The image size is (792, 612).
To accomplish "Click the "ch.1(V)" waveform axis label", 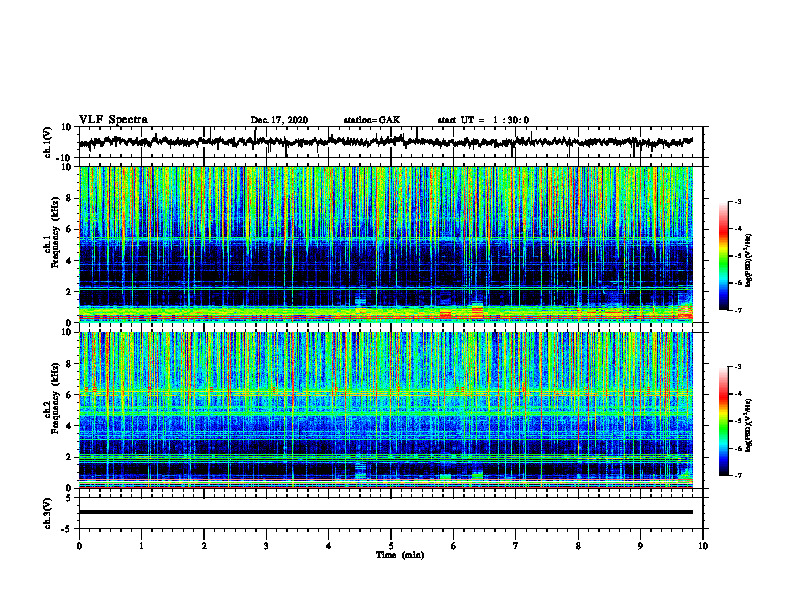I will tap(48, 142).
